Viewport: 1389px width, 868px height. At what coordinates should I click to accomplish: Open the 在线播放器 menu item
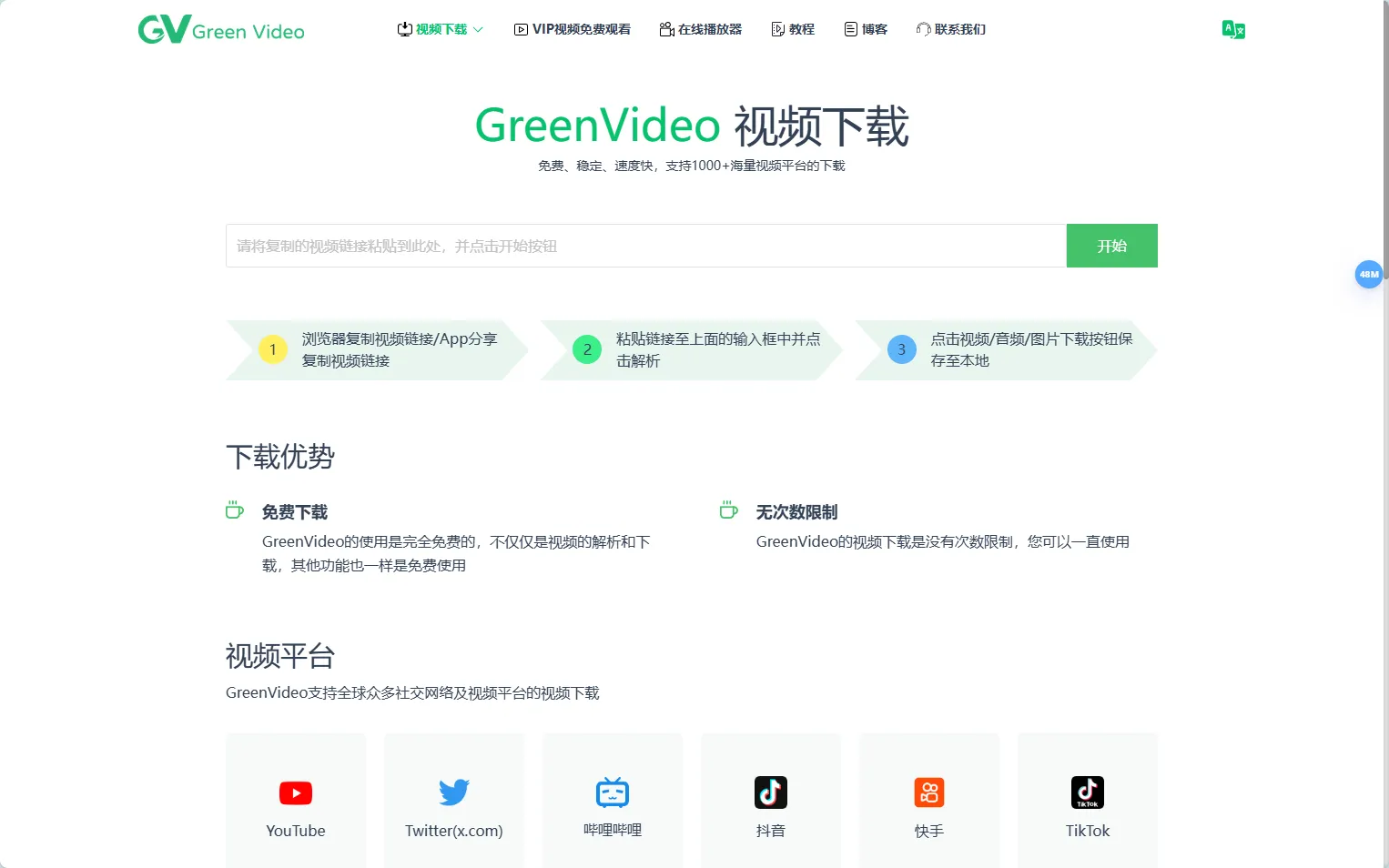coord(710,29)
